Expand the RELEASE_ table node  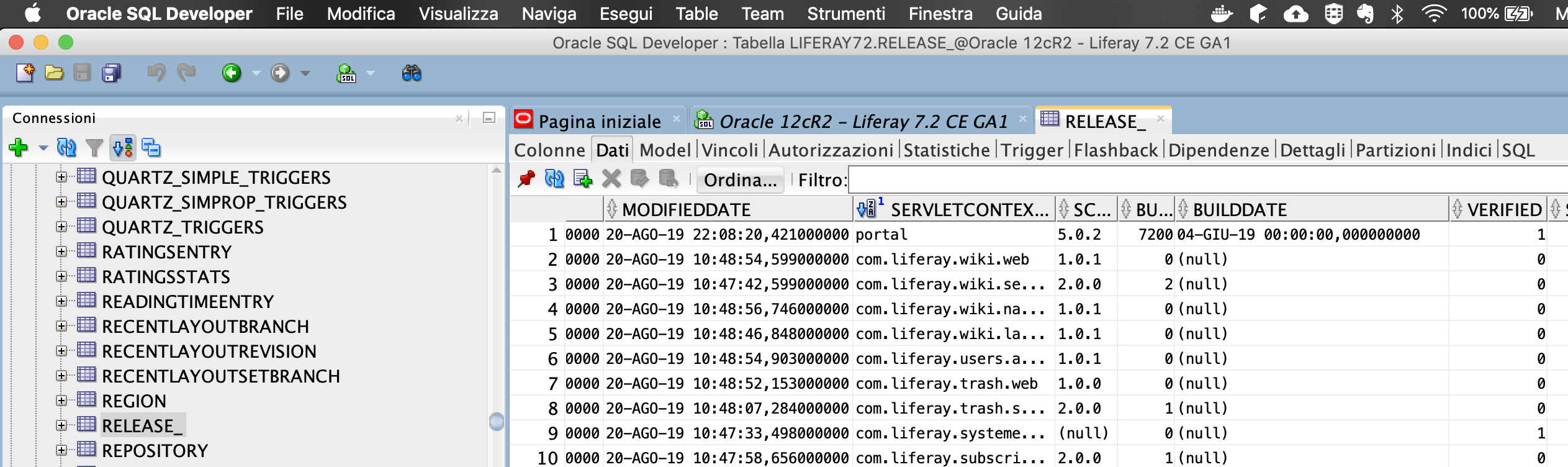61,425
